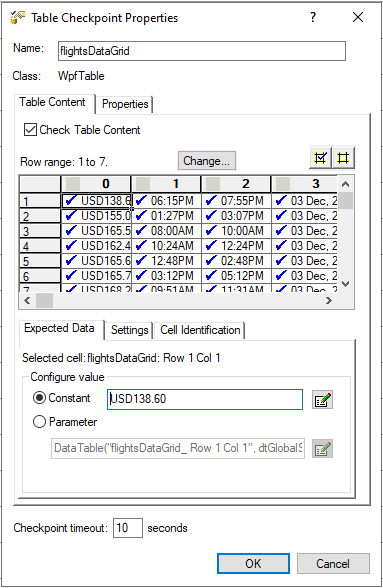Viewport: 383px width, 588px height.
Task: Toggle checkmark on 12:24PM cell
Action: tap(211, 245)
